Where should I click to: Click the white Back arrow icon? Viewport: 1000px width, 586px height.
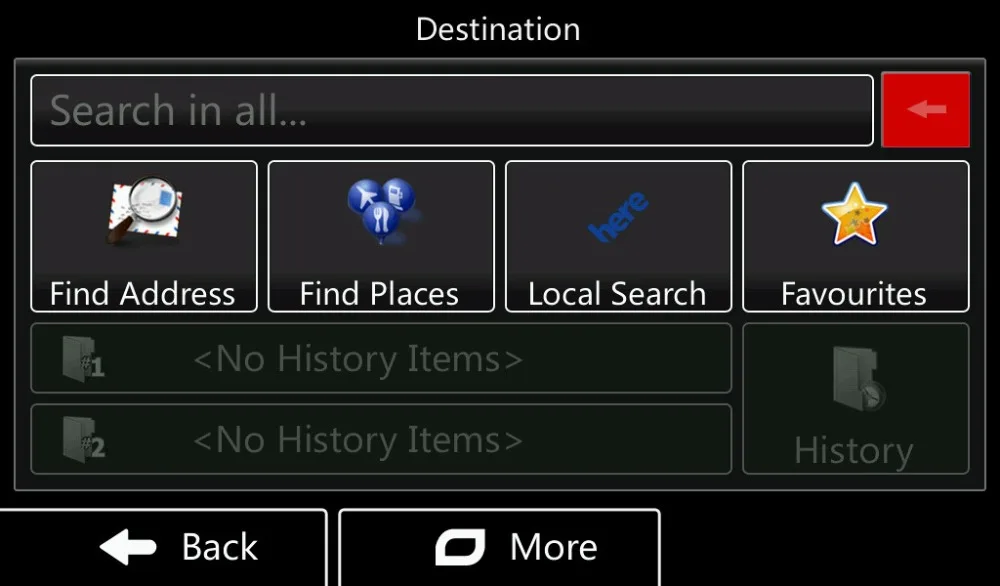tap(128, 546)
